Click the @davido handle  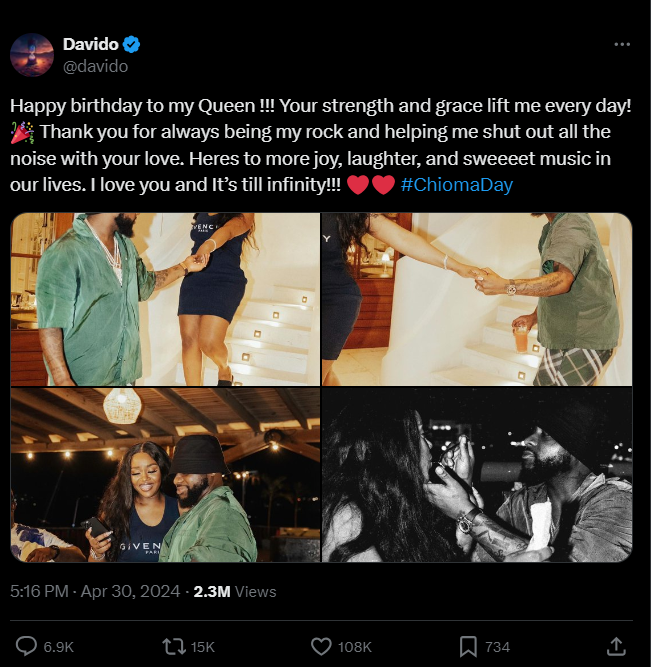click(95, 66)
